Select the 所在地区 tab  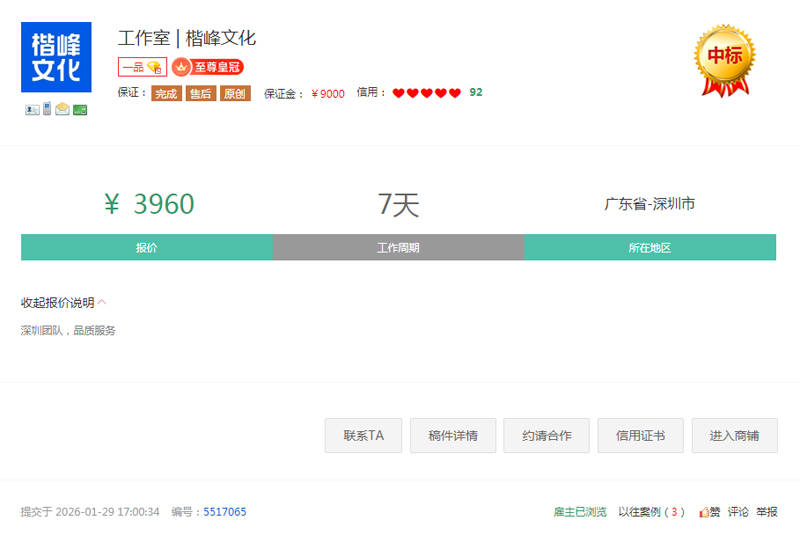click(x=649, y=248)
